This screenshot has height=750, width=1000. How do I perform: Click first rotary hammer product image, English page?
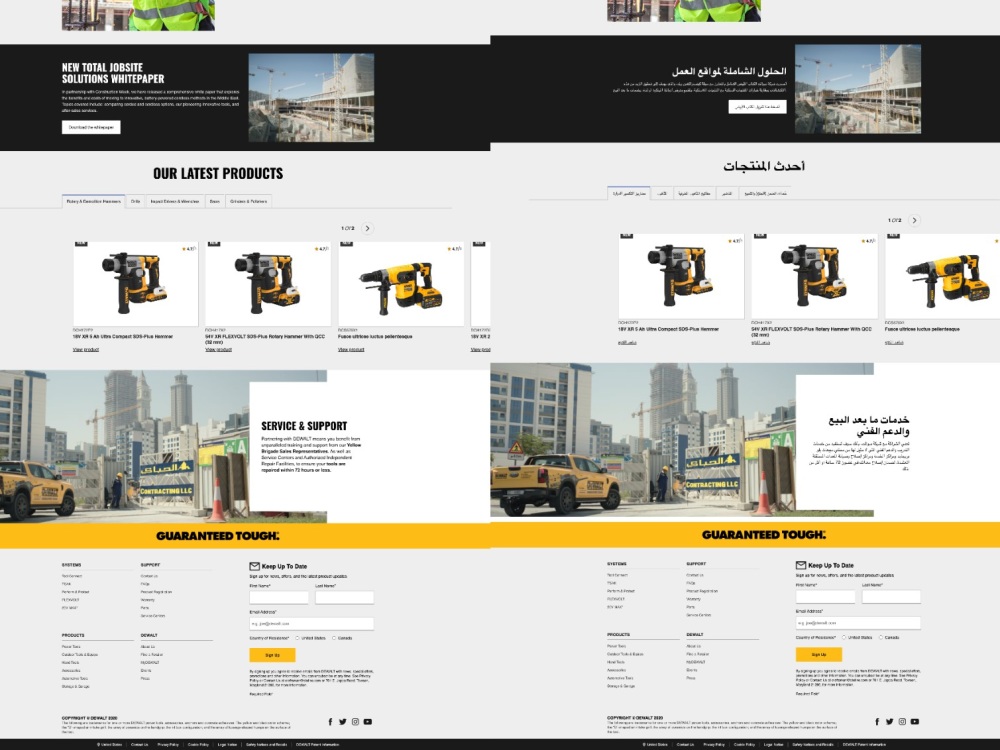[x=136, y=284]
